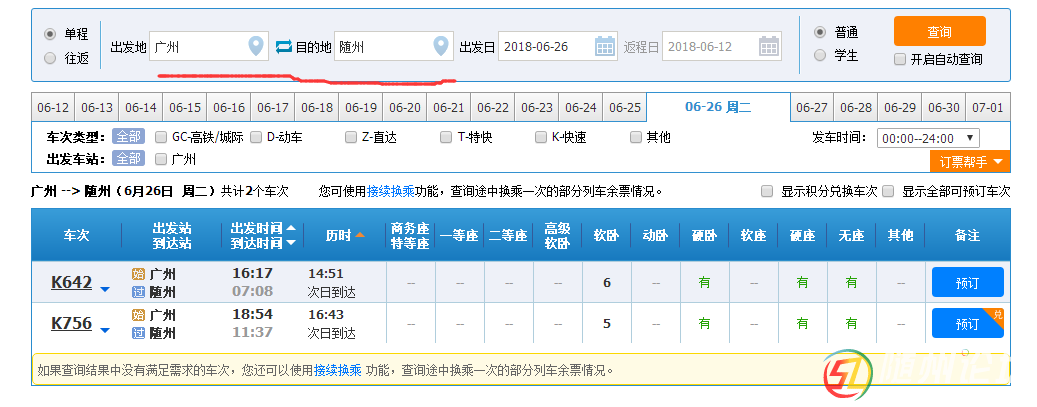Screen dimensions: 1037x407
Task: Check the GC-高铁/城际 train type filter
Action: (x=161, y=137)
